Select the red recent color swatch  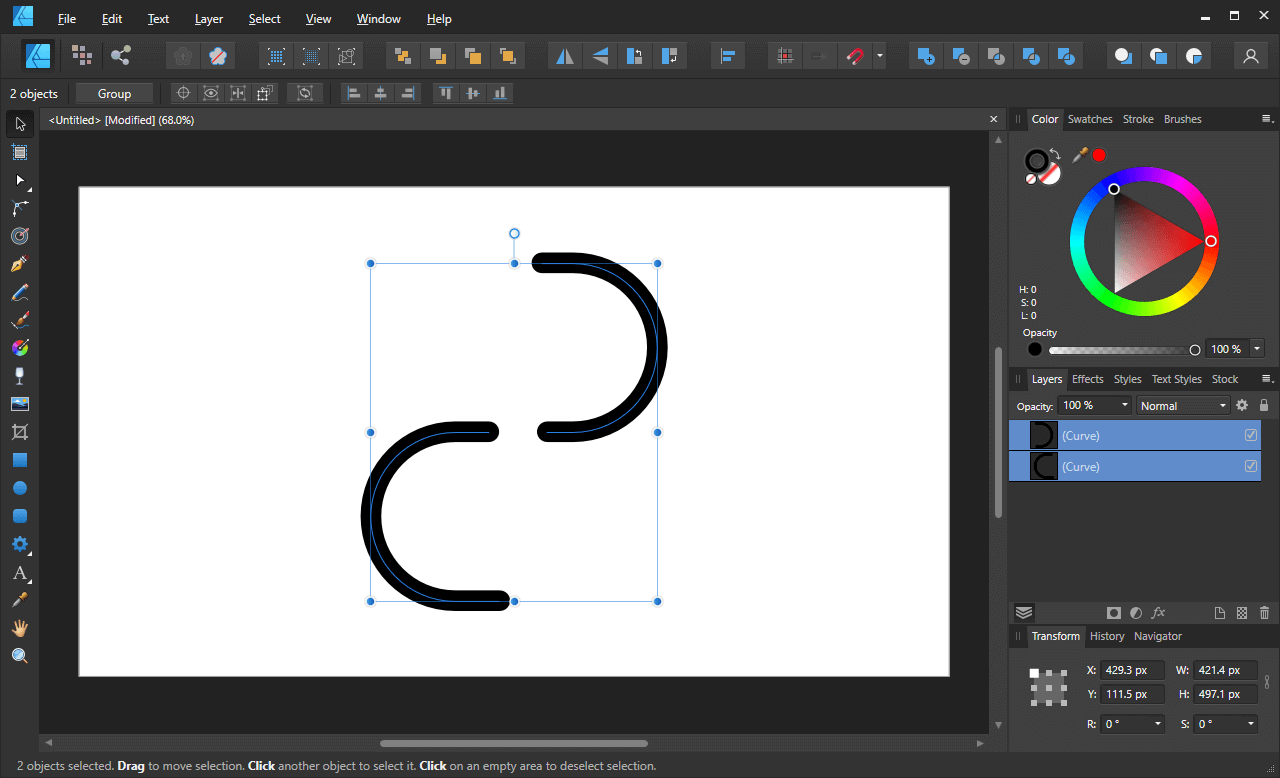[x=1099, y=155]
